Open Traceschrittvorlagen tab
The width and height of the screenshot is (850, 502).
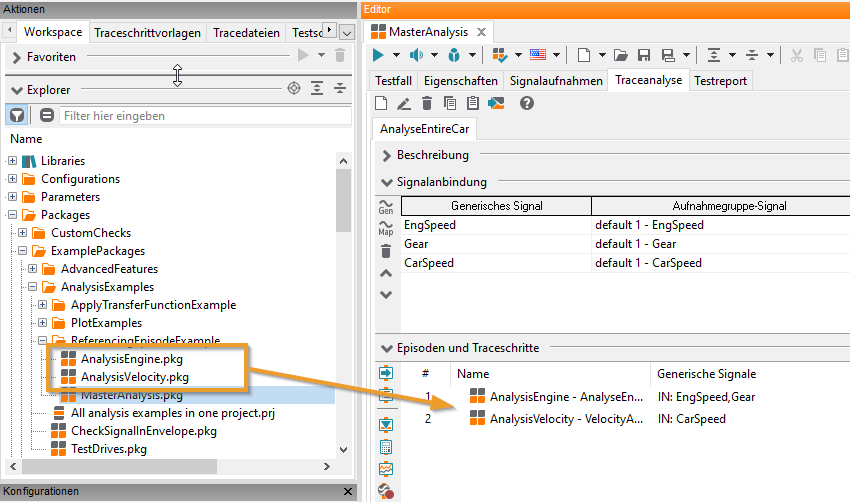point(147,33)
